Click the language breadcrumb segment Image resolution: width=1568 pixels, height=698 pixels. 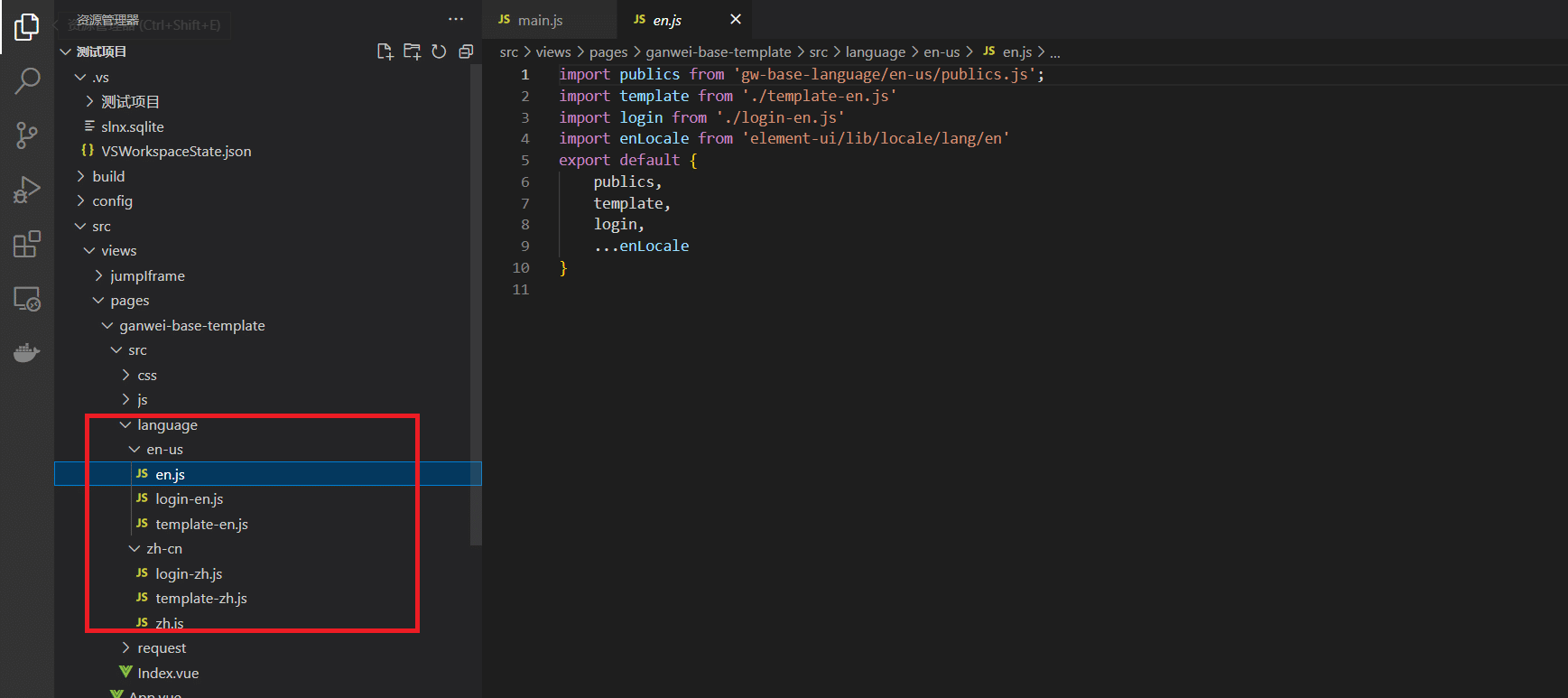pos(875,52)
